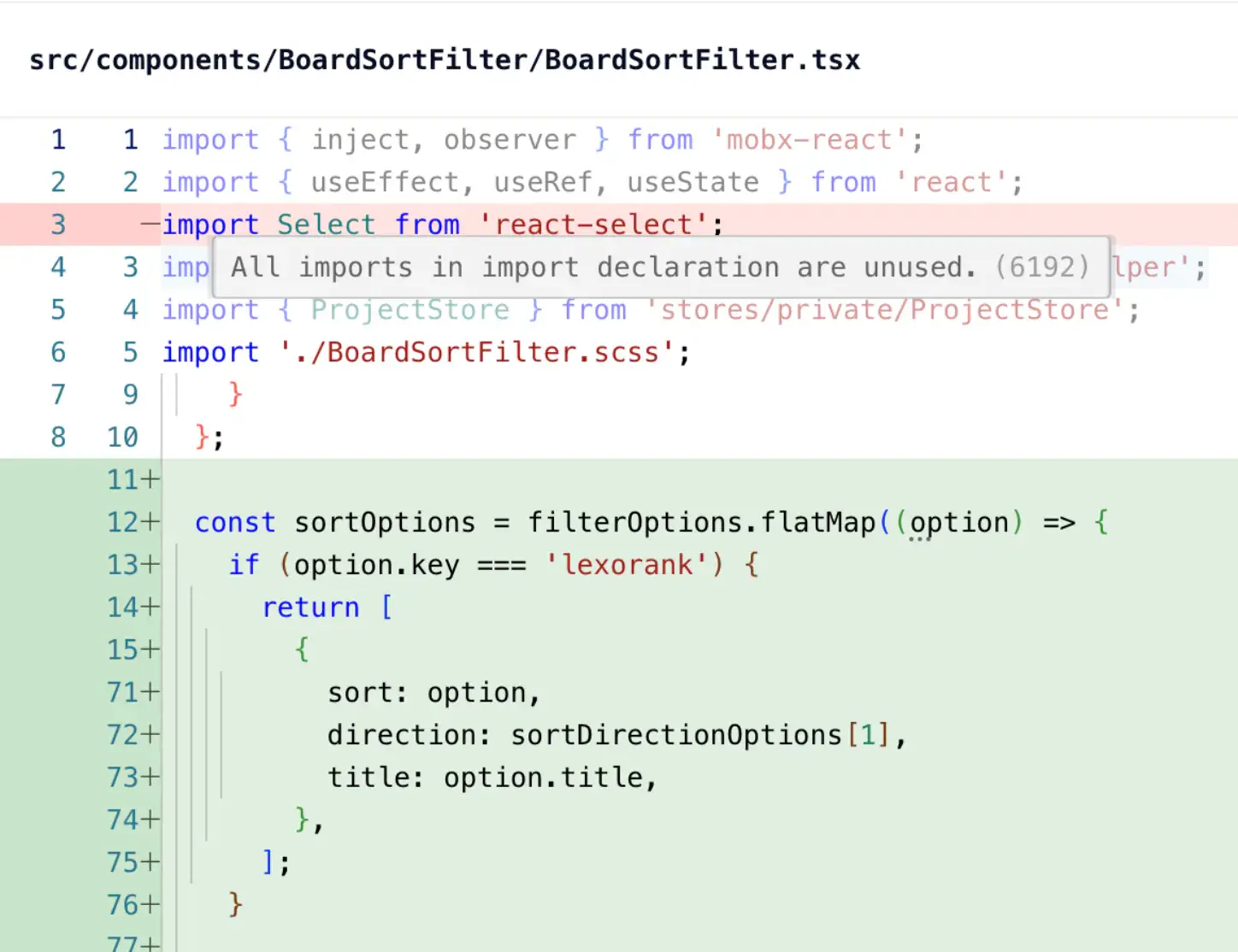Click the 'ProjectStore' import identifier
This screenshot has width=1238, height=952.
(x=410, y=309)
